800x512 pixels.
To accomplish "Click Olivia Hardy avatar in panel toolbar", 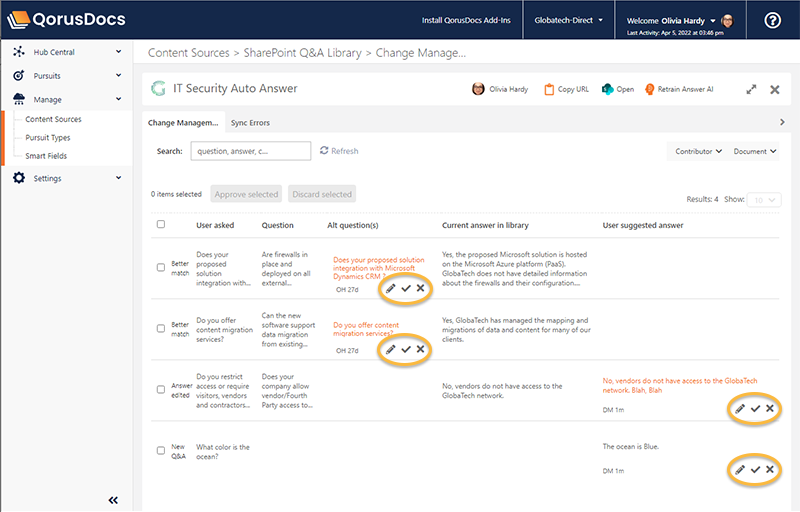I will 478,89.
